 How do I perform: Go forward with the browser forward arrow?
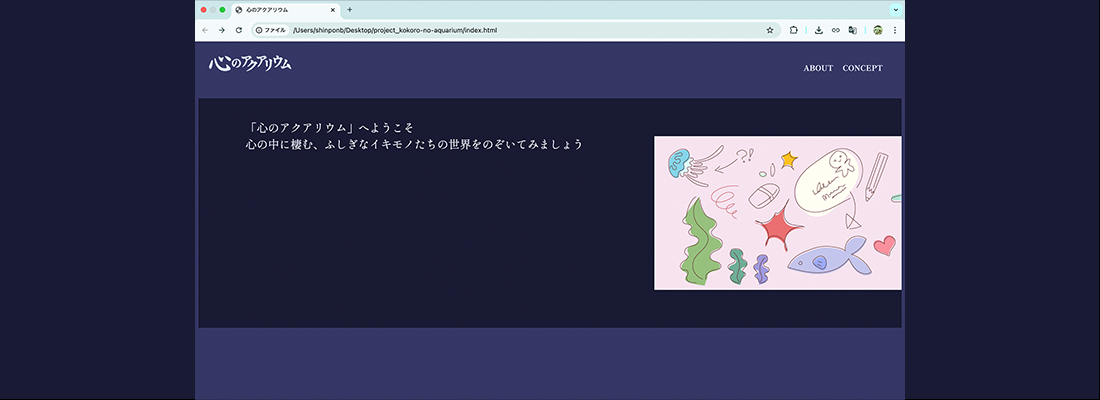tap(222, 30)
